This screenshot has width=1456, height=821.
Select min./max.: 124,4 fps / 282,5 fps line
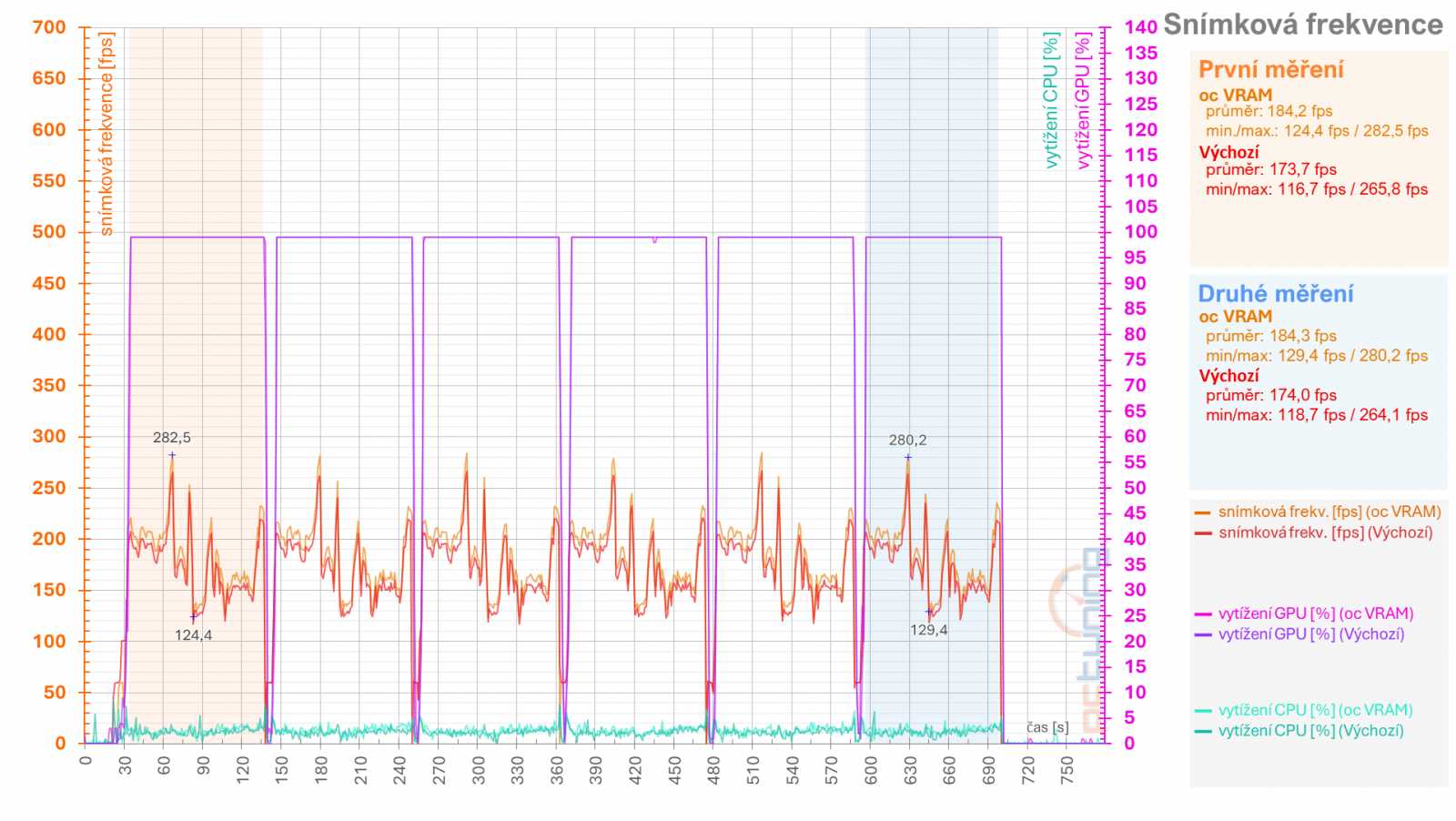[1317, 130]
